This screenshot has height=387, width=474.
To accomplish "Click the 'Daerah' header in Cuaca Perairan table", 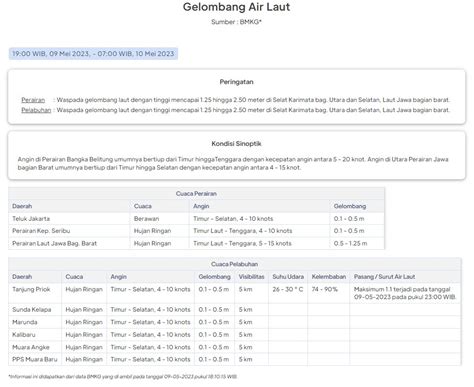I will tap(22, 206).
